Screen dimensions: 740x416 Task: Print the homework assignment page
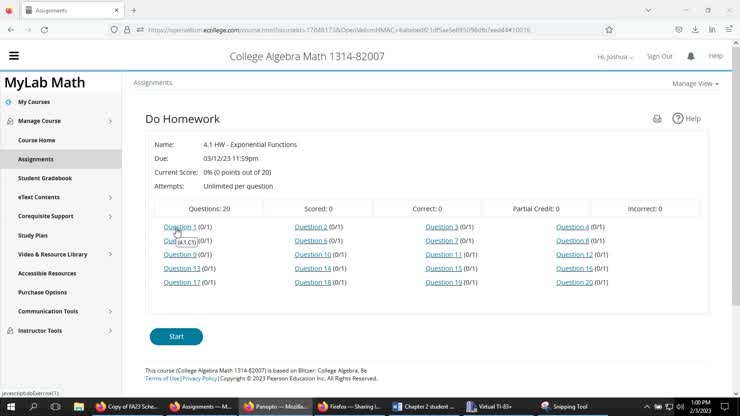[x=657, y=119]
